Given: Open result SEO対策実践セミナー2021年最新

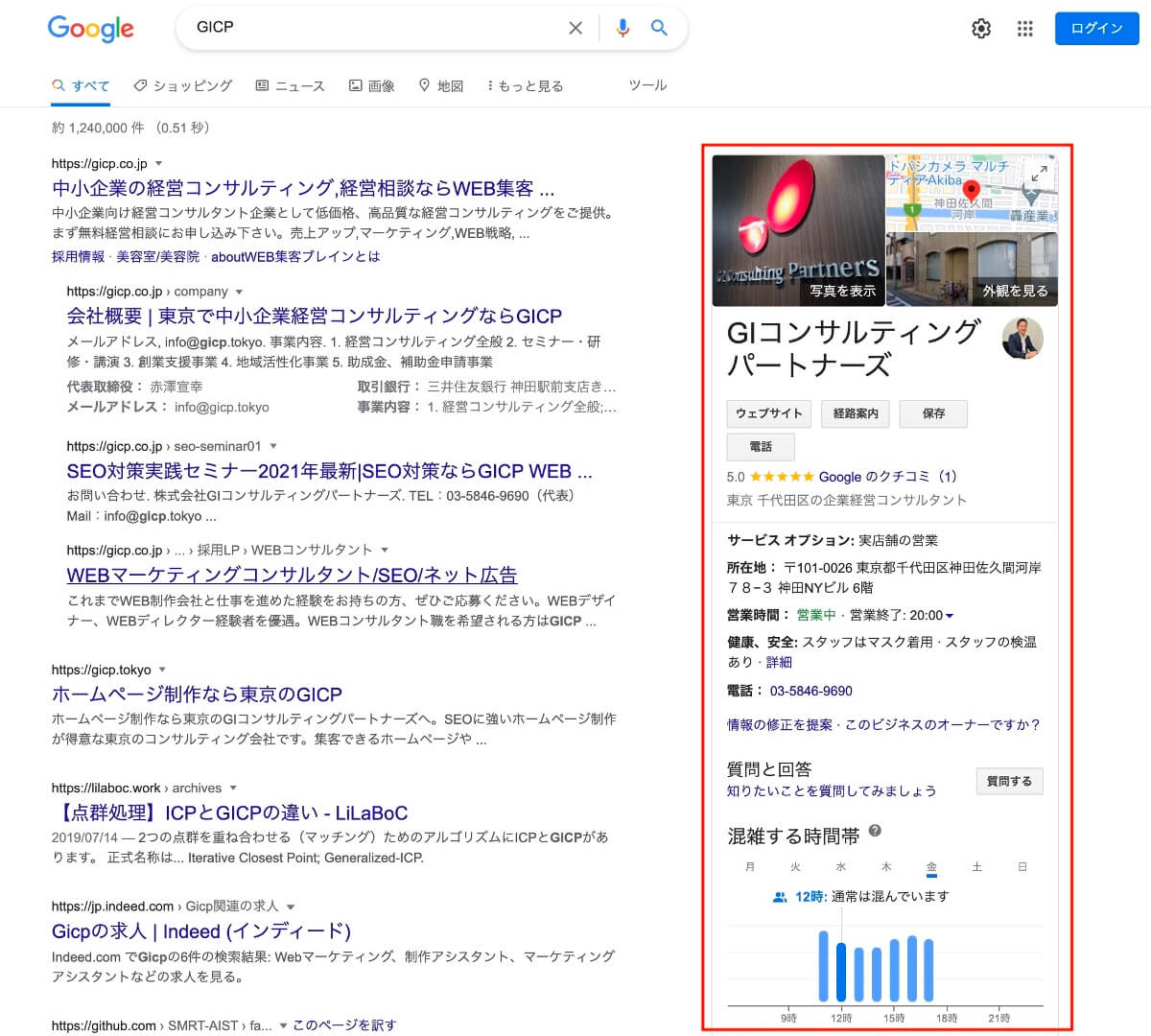Looking at the screenshot, I should [x=329, y=471].
